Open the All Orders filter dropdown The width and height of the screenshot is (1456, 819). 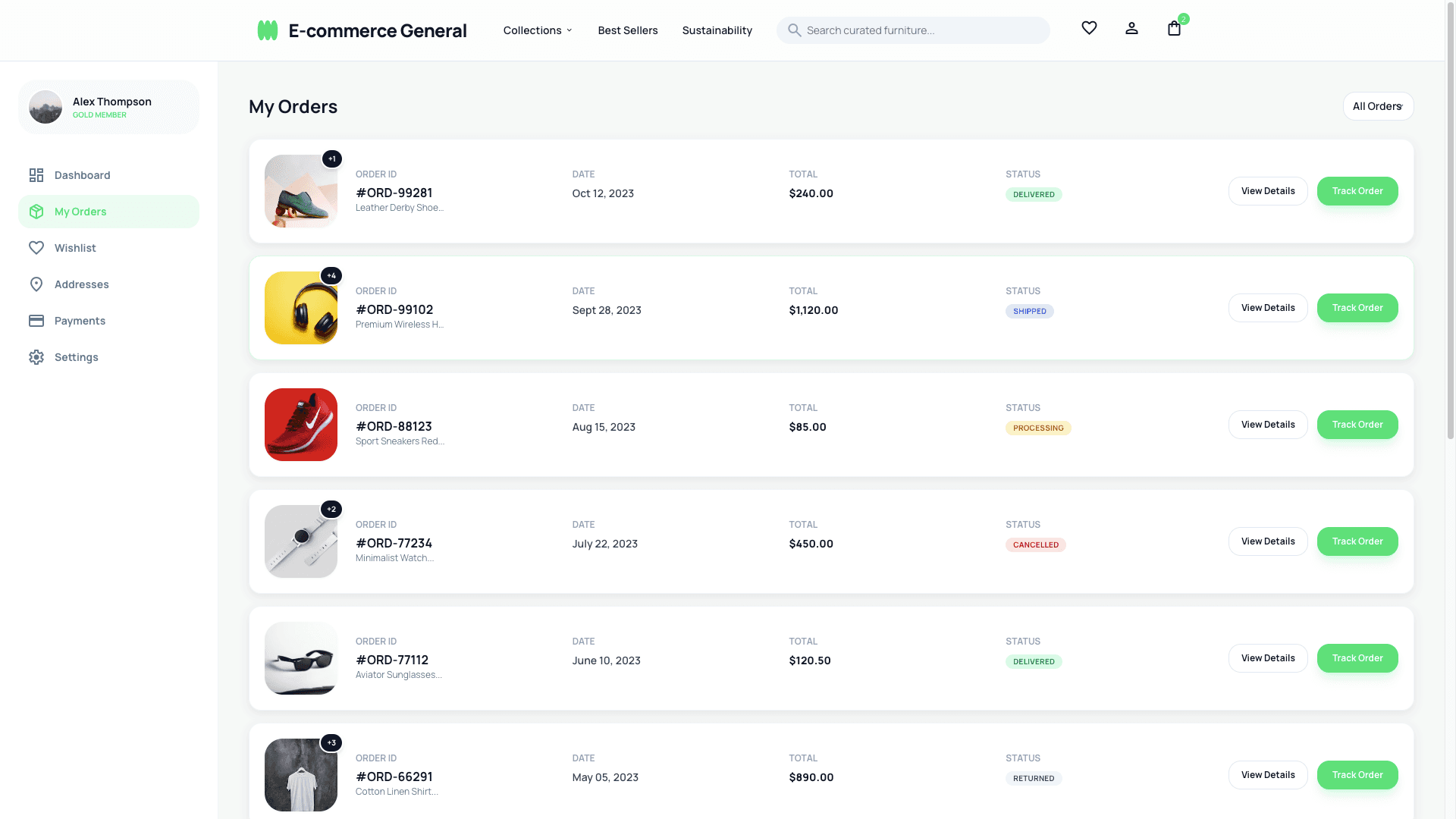pyautogui.click(x=1377, y=106)
